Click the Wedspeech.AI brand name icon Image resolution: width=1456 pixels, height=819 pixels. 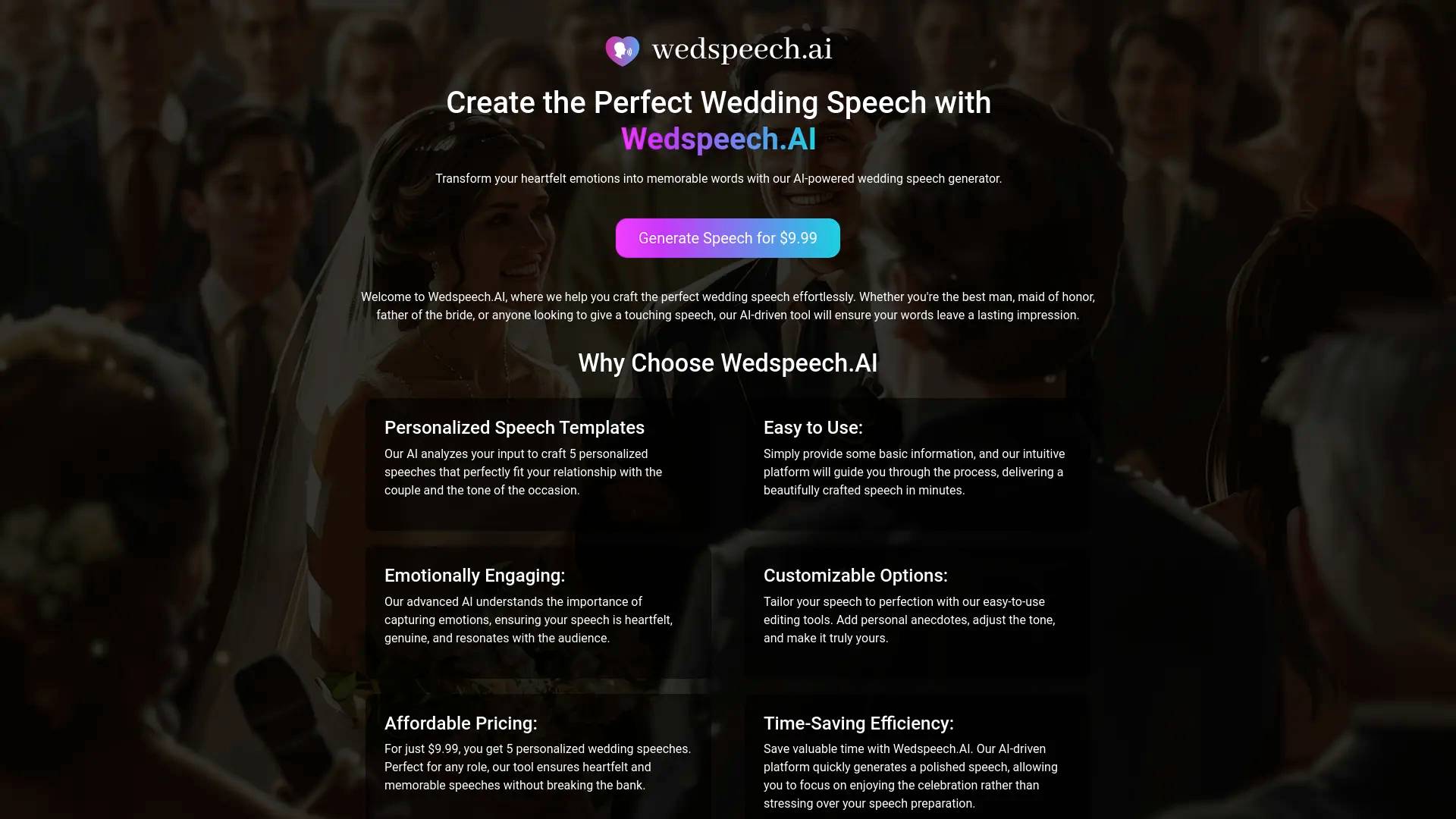click(621, 49)
